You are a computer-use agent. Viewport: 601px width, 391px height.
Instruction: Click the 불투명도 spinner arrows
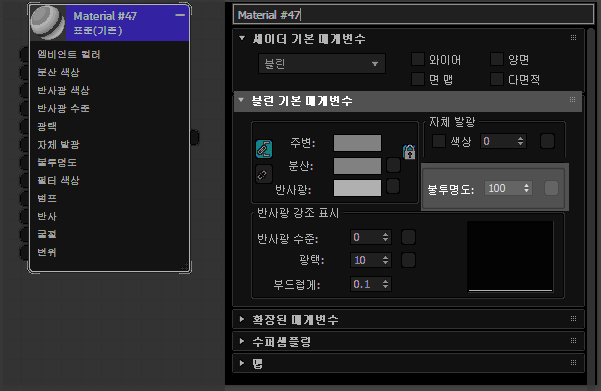tap(526, 188)
